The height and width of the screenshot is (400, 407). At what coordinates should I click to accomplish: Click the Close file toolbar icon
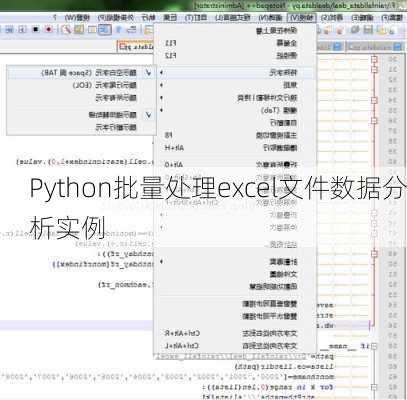[x=339, y=30]
